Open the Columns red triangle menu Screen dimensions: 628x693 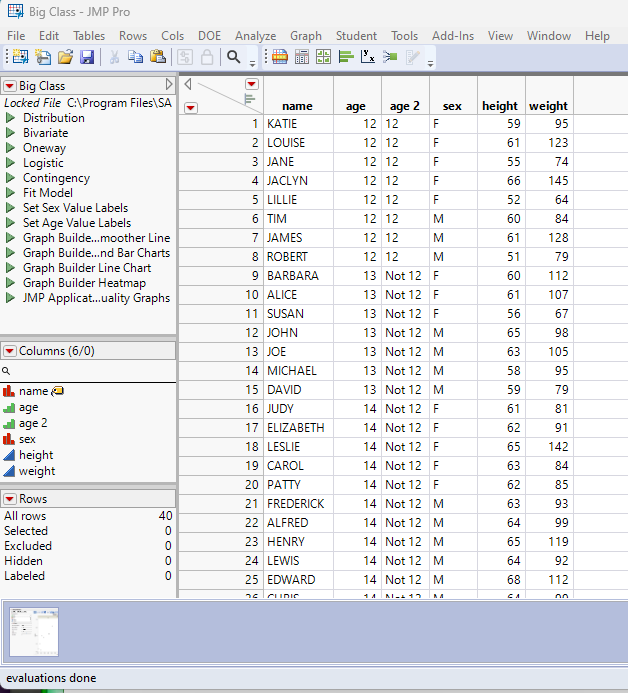(x=10, y=351)
